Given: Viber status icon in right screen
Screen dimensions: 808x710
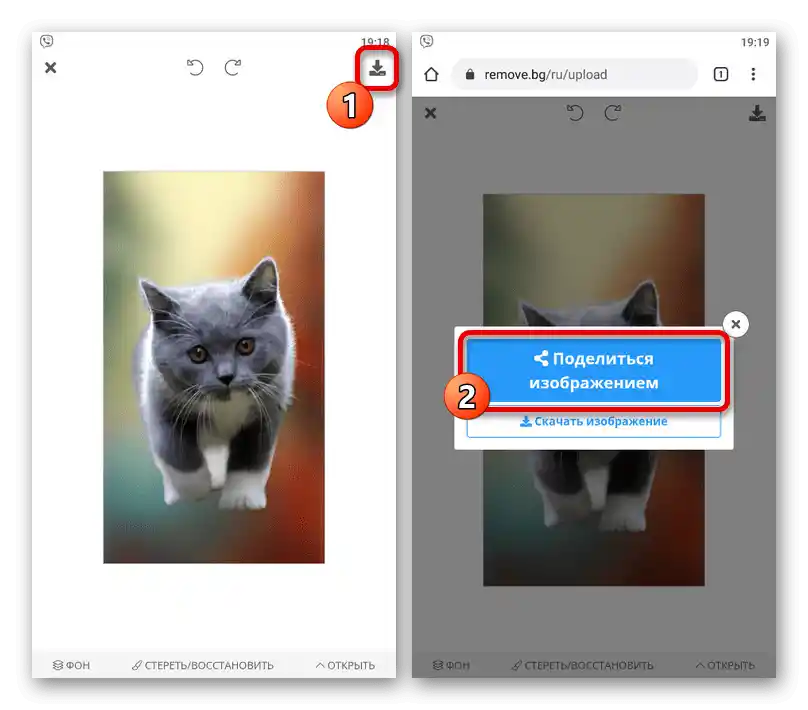Looking at the screenshot, I should [x=427, y=41].
